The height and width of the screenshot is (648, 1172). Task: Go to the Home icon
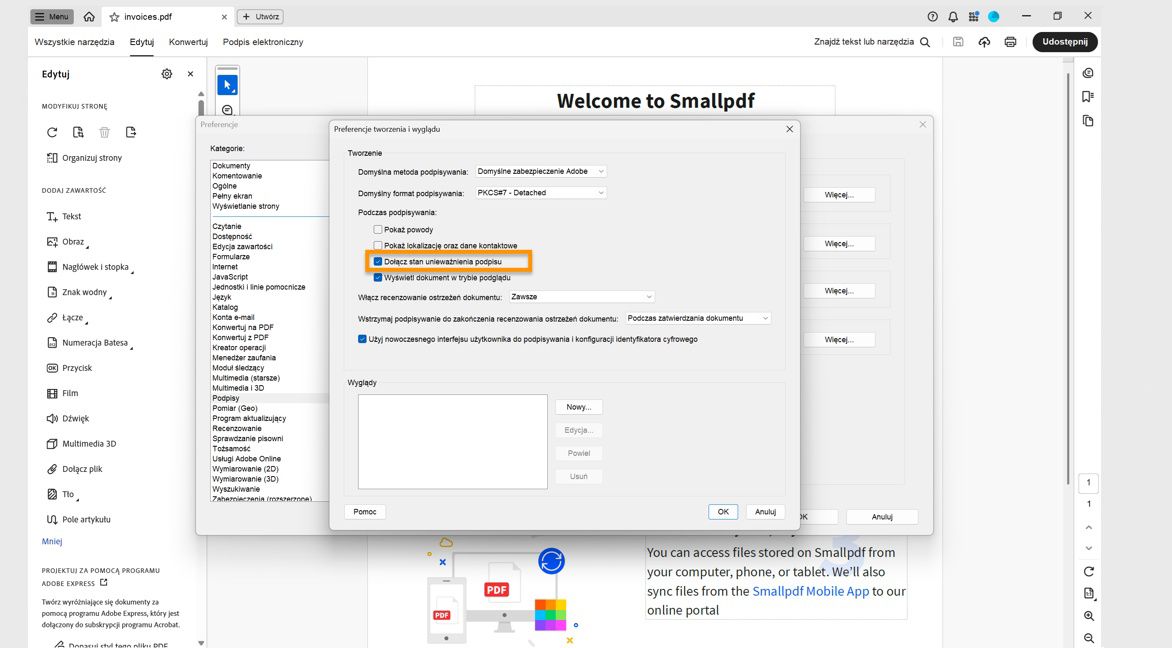(x=89, y=16)
